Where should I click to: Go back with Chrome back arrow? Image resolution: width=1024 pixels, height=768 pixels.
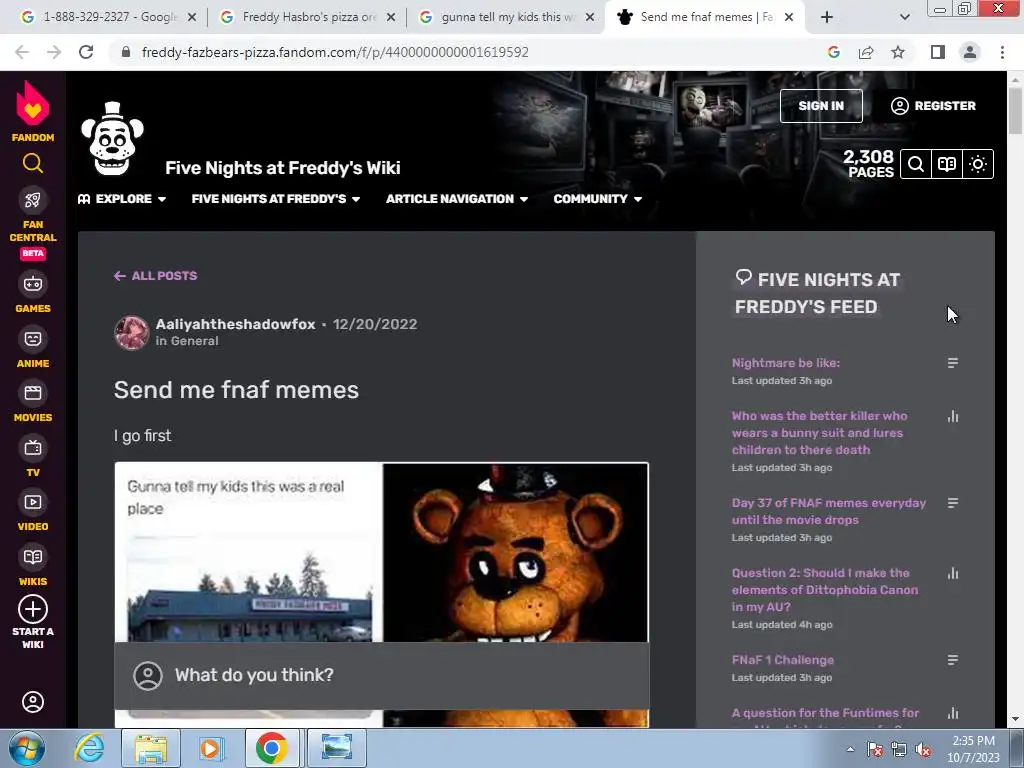coord(22,52)
